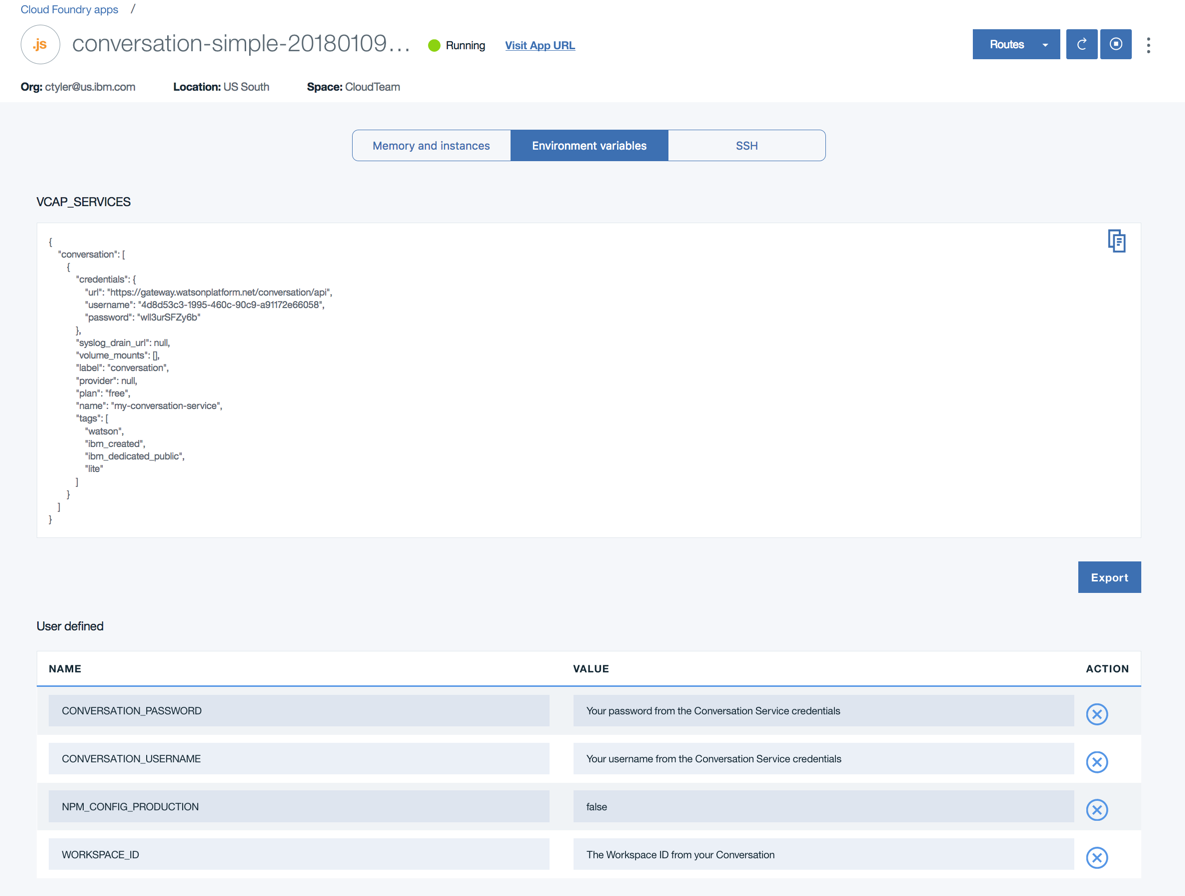Copy VCAP_SERVICES JSON with the copy icon
The height and width of the screenshot is (896, 1185).
(x=1116, y=241)
